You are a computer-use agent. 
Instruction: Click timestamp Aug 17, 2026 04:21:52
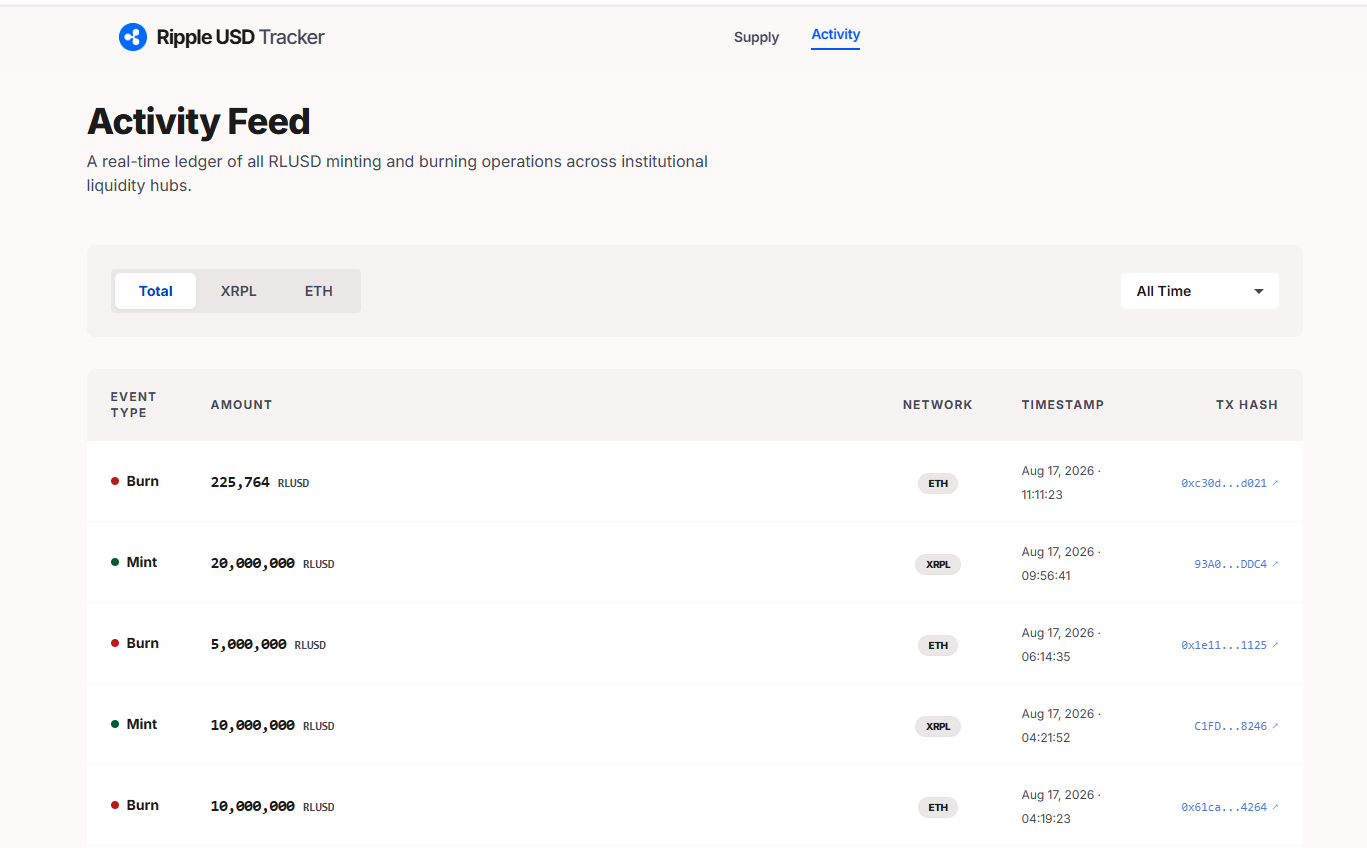[x=1061, y=725]
